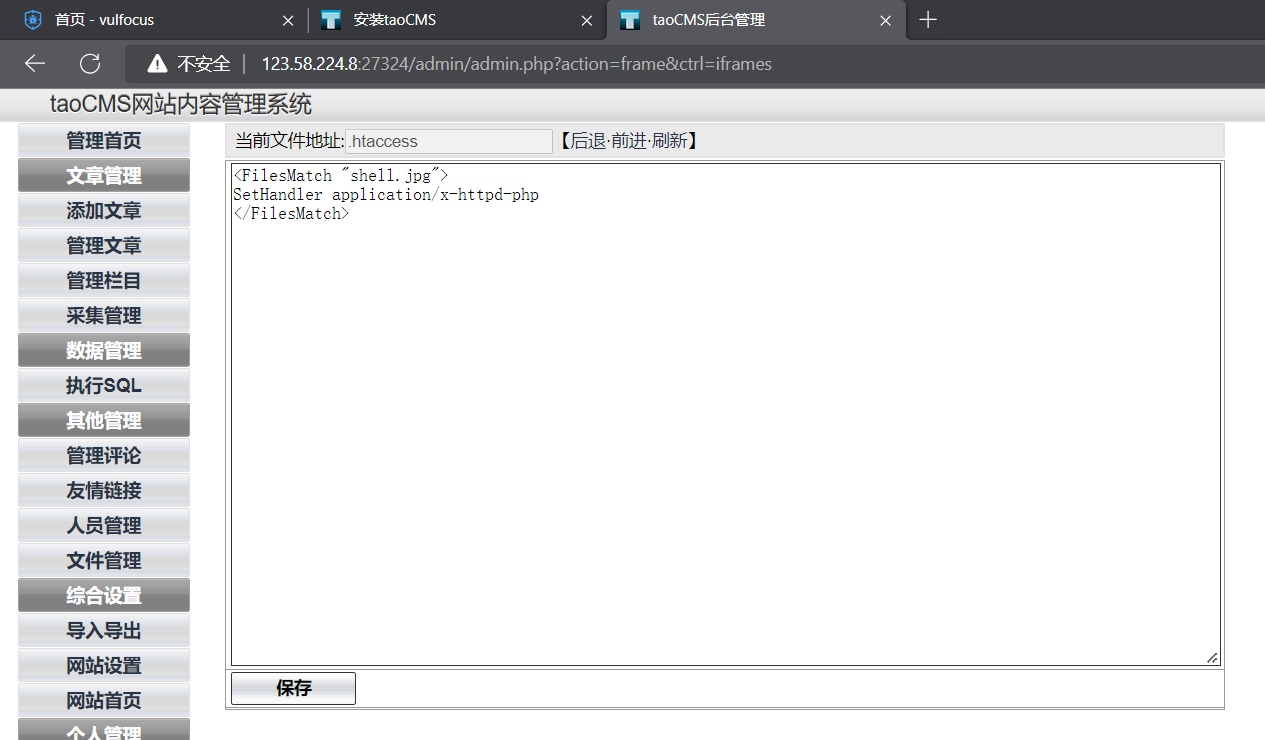
Task: Click the closing </FilesMatch> line
Action: coord(291,214)
